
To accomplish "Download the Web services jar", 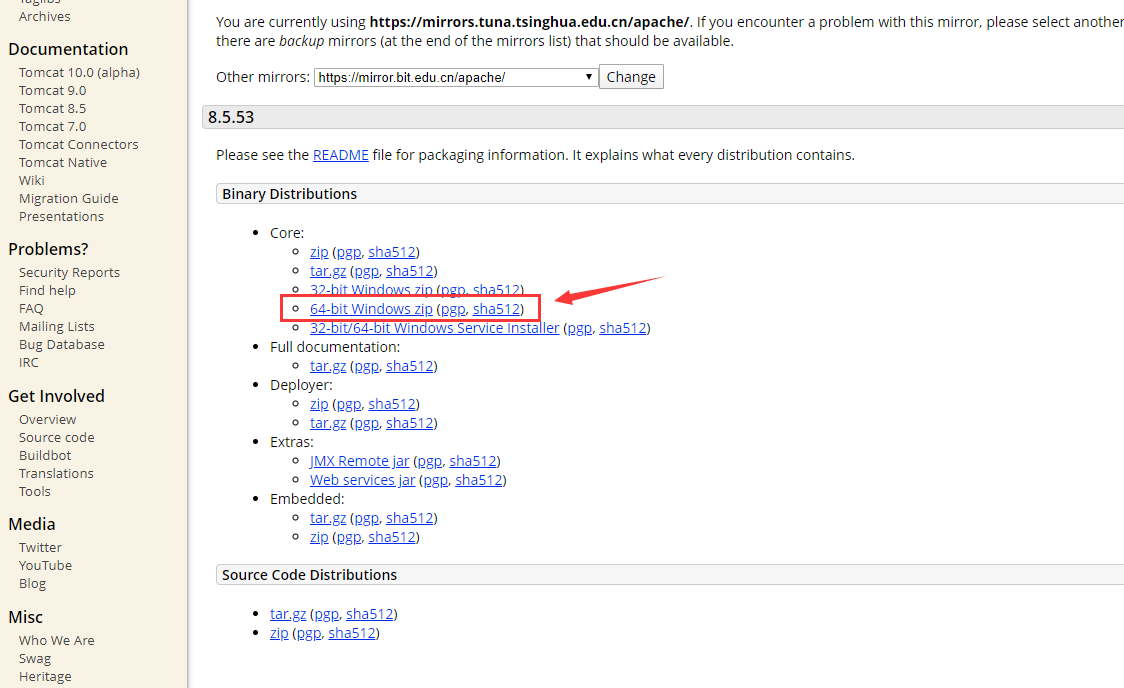I will (362, 480).
